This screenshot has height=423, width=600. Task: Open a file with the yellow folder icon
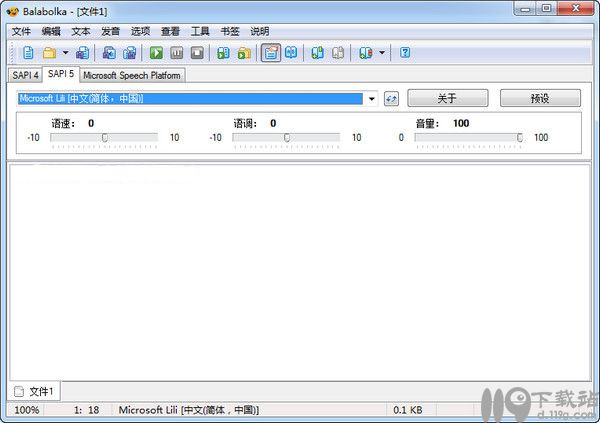point(49,53)
